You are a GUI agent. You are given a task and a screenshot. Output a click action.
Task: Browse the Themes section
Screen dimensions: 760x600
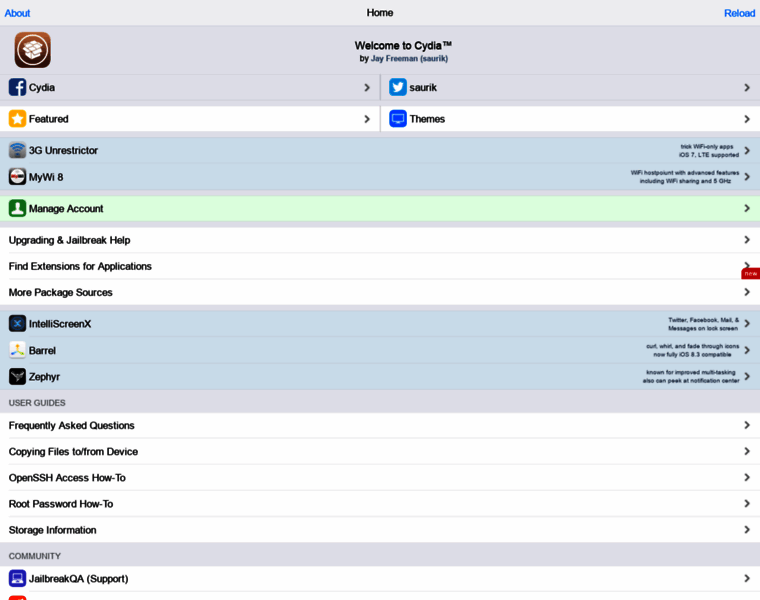point(570,119)
